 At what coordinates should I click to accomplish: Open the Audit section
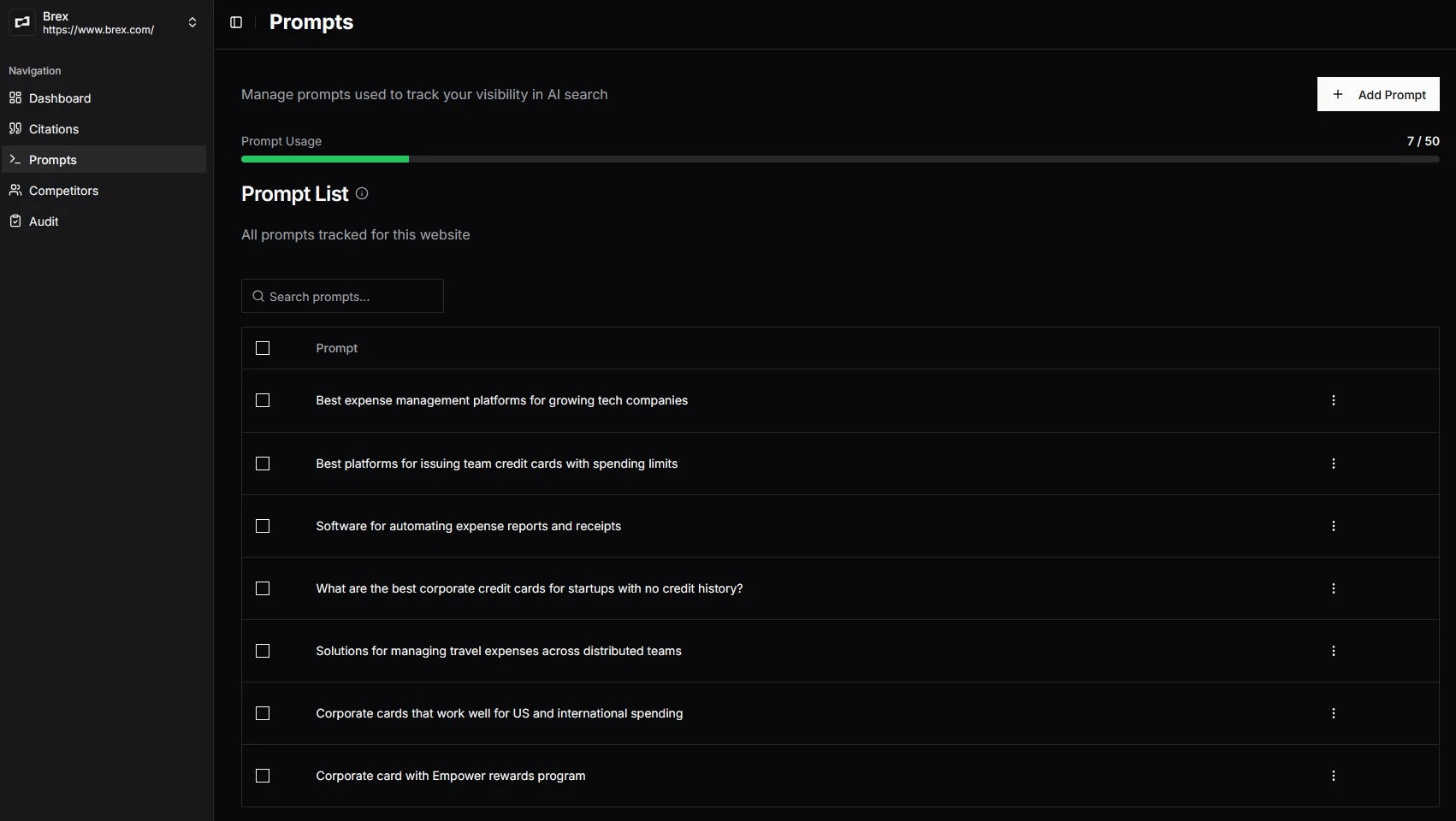pos(43,221)
